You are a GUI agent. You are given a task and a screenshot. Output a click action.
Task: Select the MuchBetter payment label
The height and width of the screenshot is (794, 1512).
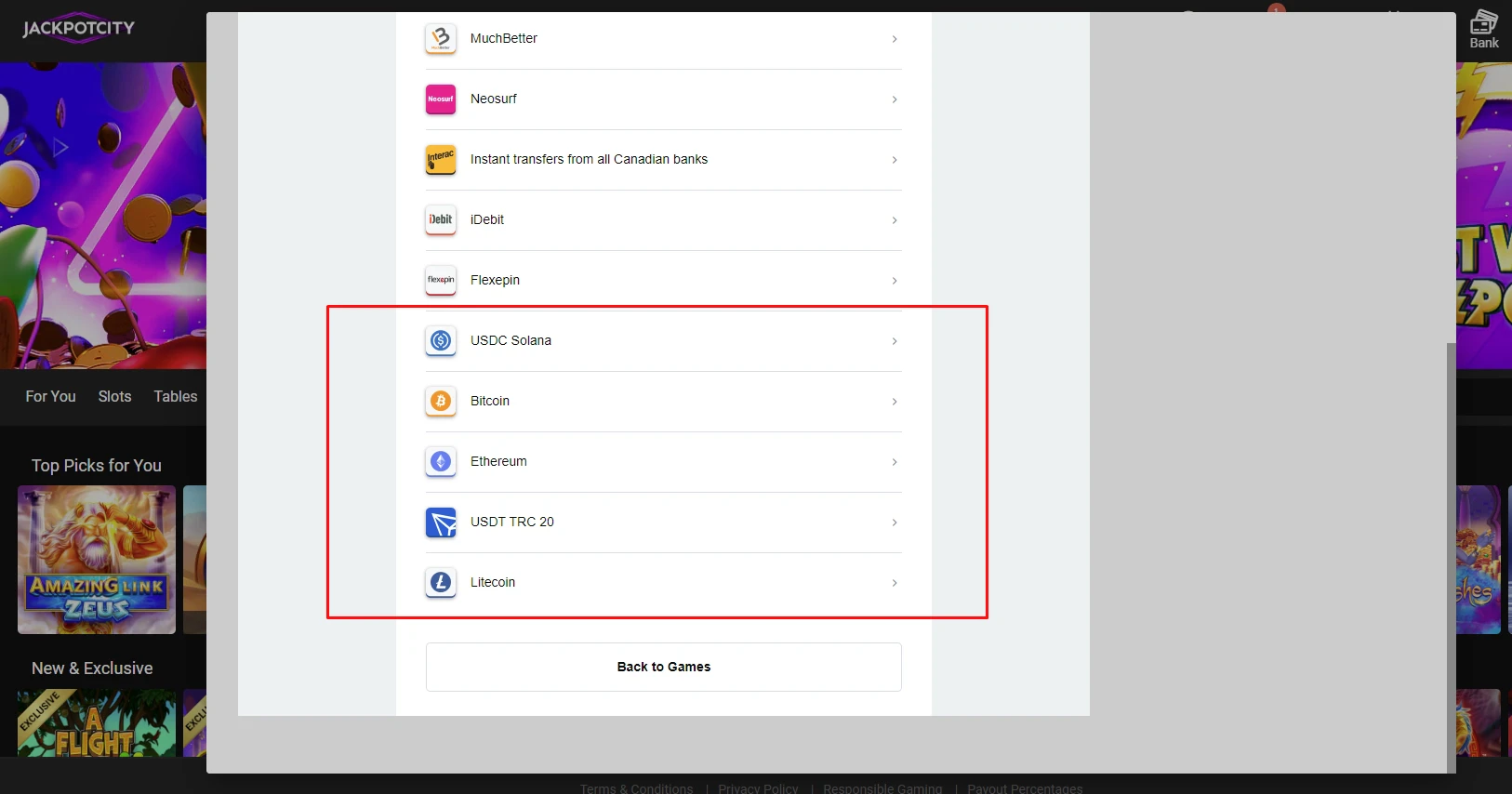click(x=504, y=38)
